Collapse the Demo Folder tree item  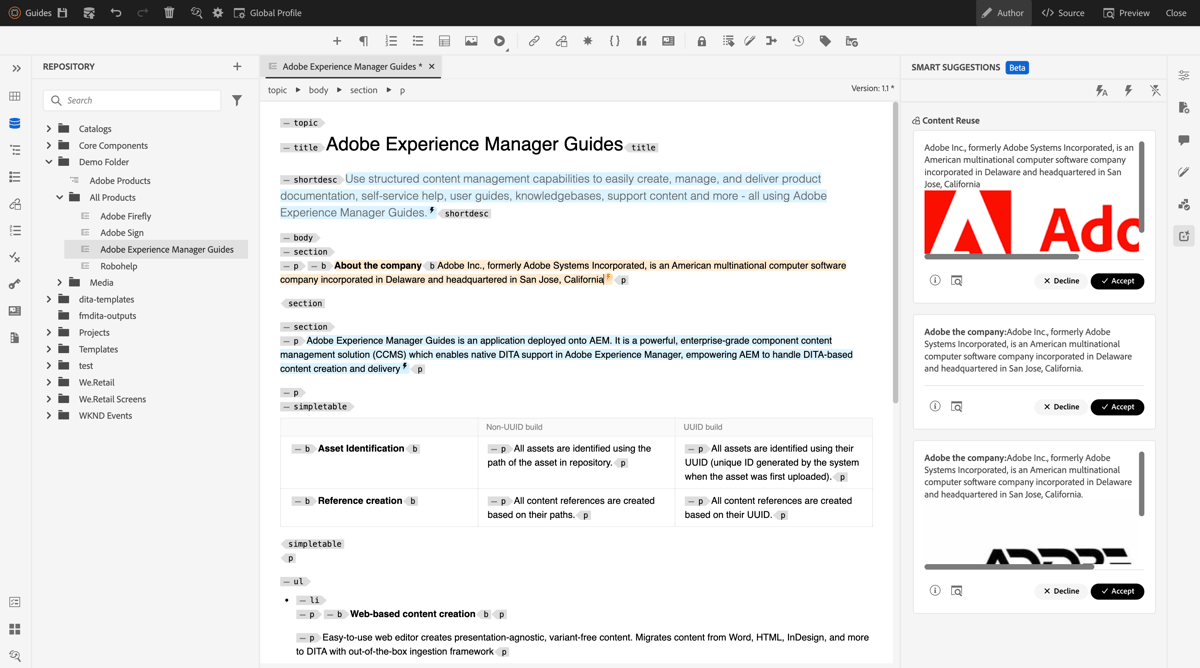(47, 161)
